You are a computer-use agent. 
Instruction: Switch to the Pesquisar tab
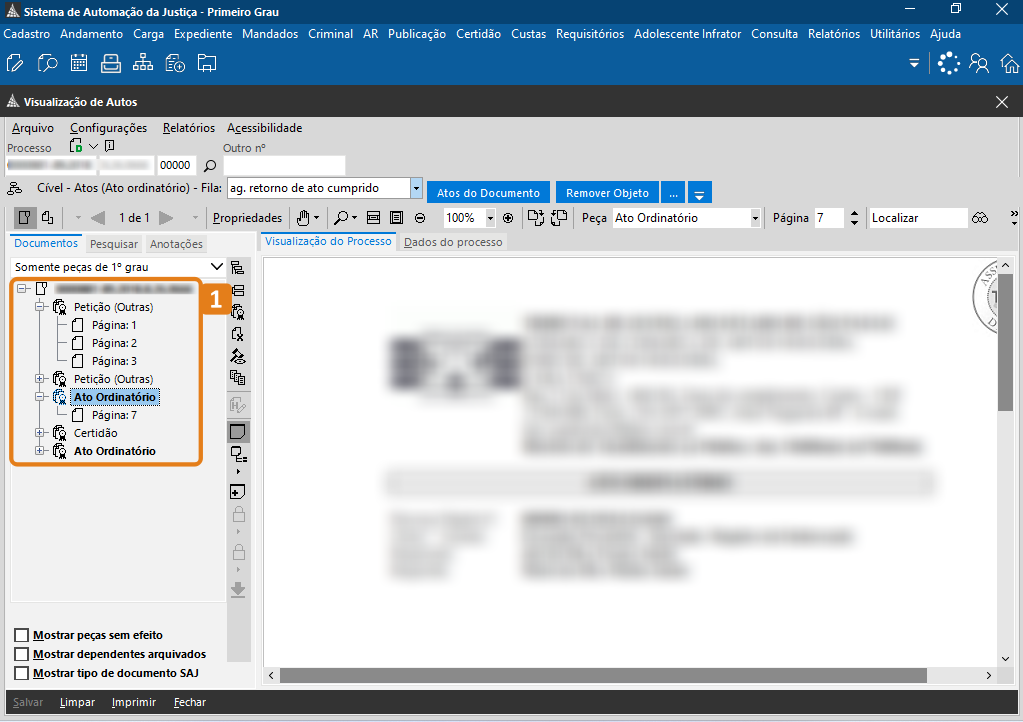pyautogui.click(x=114, y=244)
